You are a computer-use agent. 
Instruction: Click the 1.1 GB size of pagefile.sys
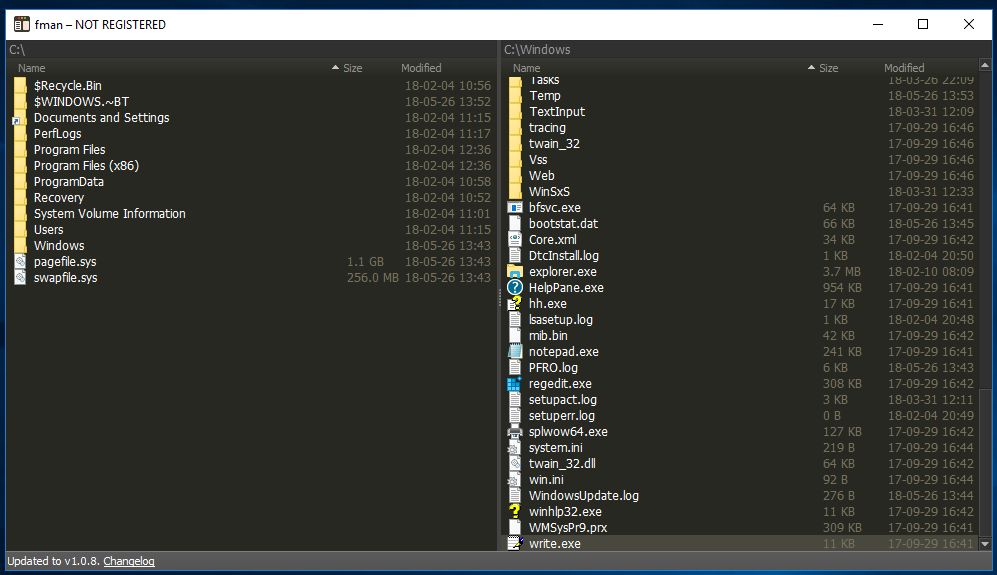tap(365, 261)
